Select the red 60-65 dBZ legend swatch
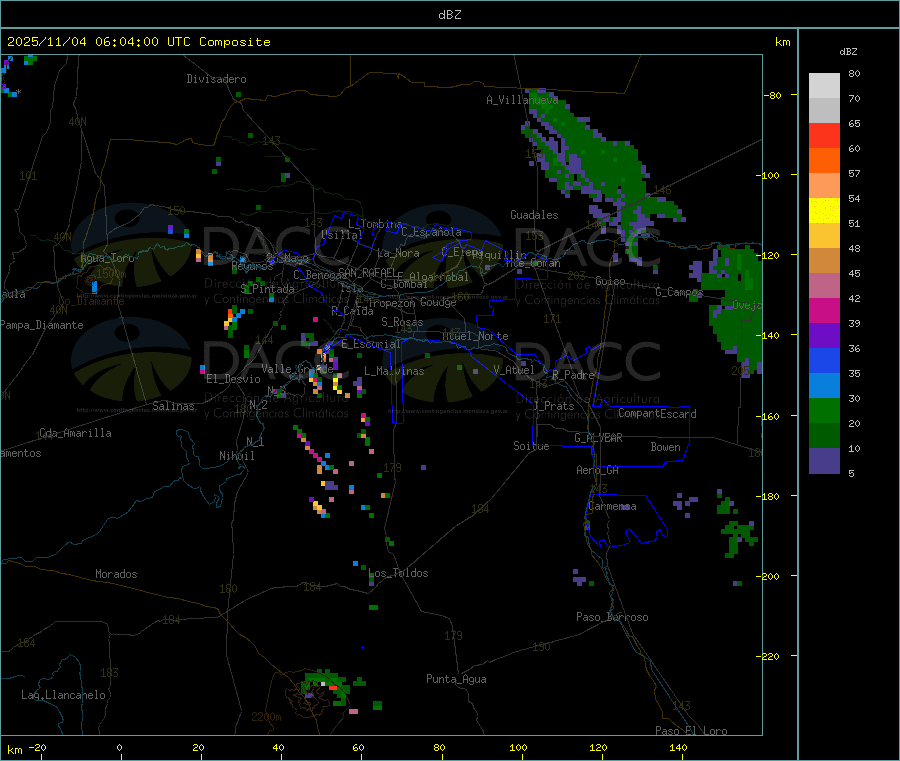Viewport: 900px width, 761px height. tap(824, 135)
